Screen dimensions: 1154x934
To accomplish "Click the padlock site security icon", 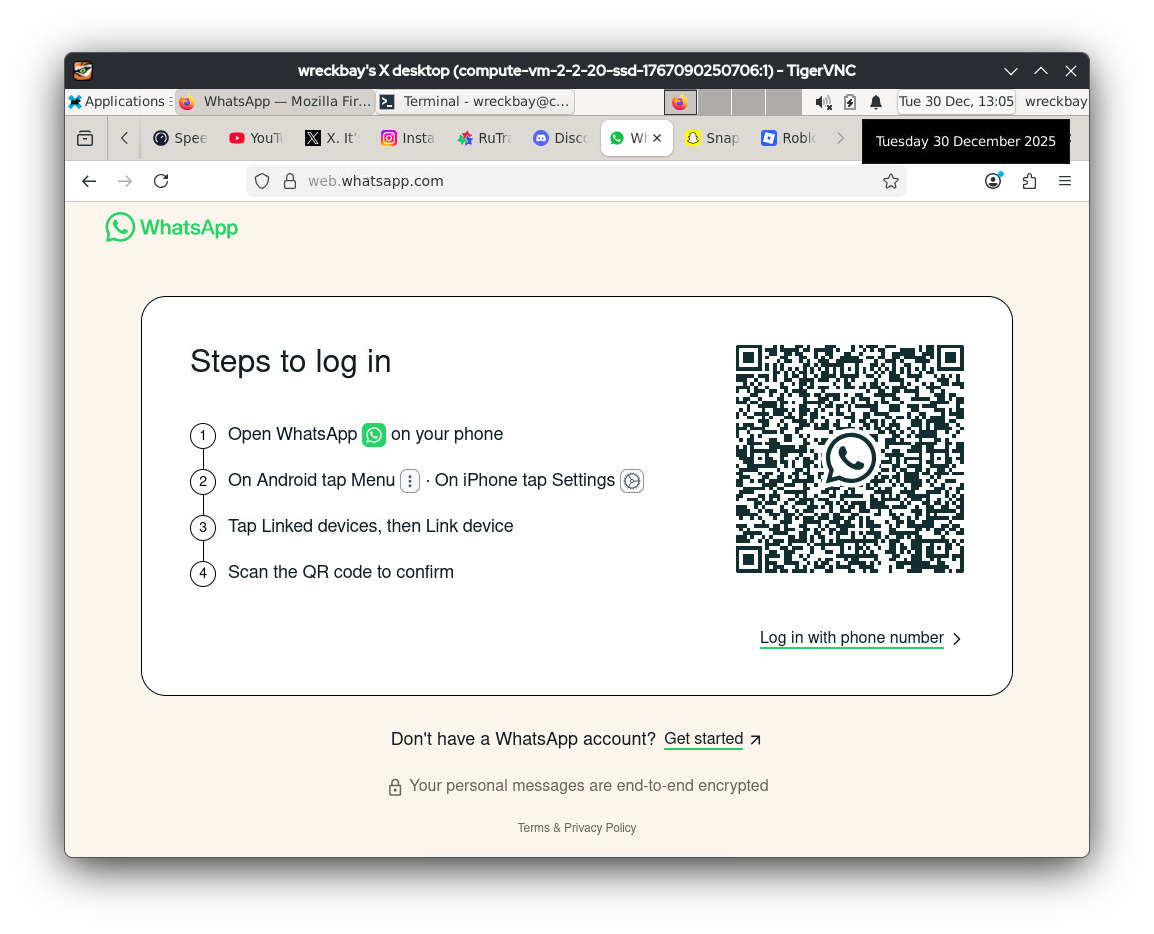I will 290,181.
